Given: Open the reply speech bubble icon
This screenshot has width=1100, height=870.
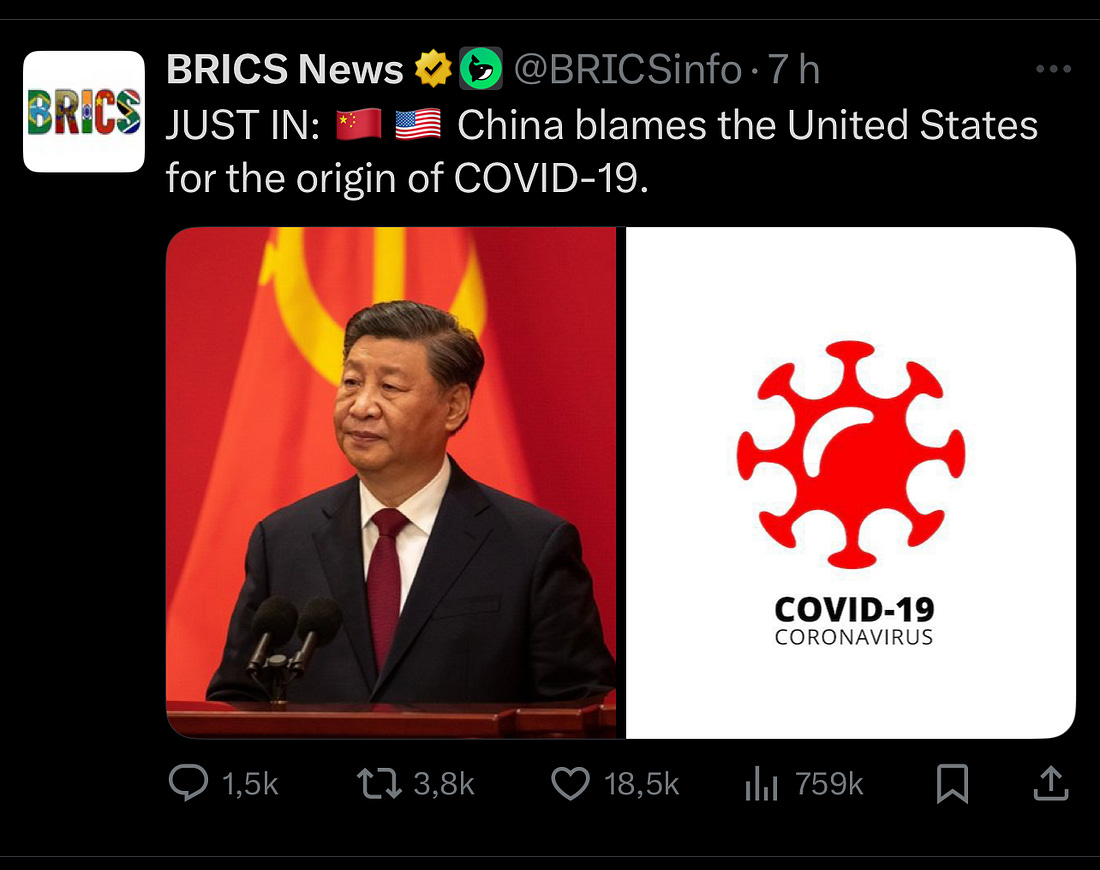Looking at the screenshot, I should [x=188, y=782].
